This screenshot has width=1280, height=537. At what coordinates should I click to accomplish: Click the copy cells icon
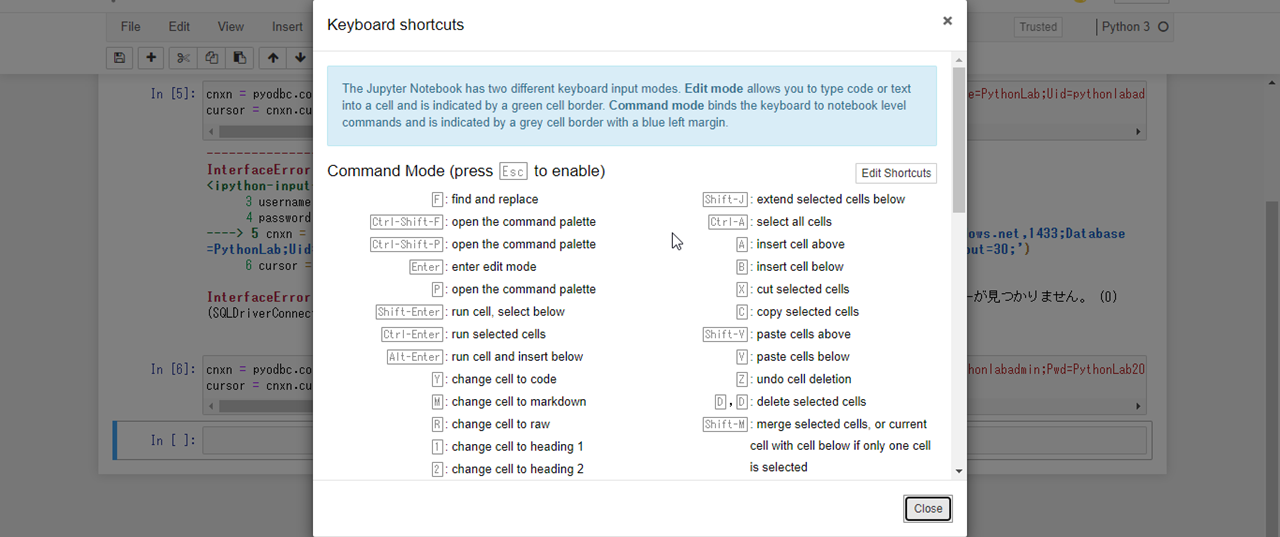tap(212, 58)
